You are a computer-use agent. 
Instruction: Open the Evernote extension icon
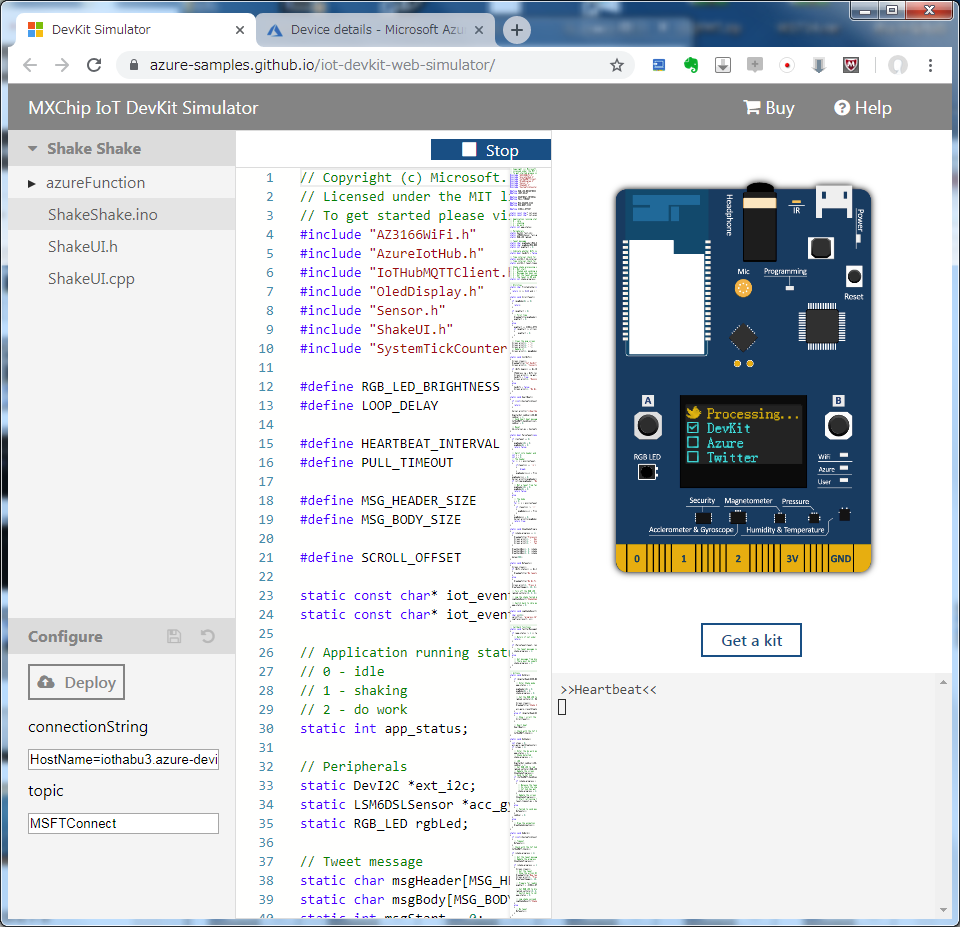[x=690, y=64]
